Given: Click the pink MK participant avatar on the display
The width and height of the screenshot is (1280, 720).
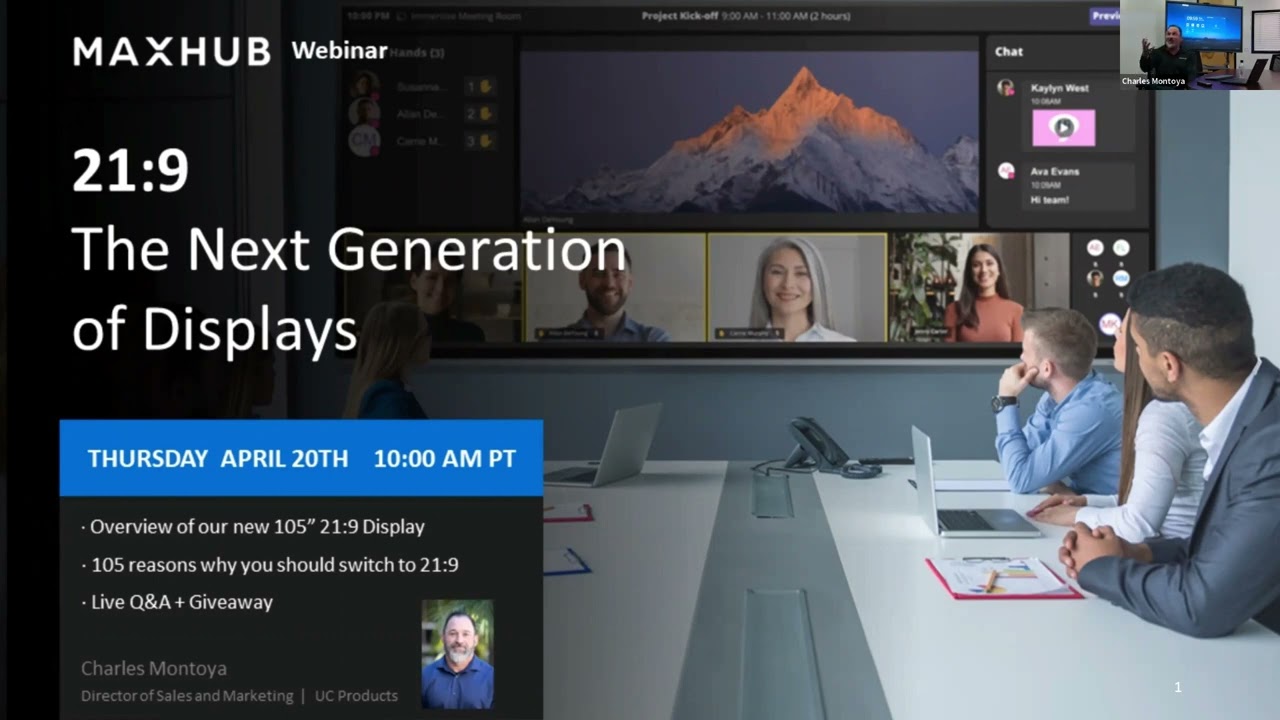Looking at the screenshot, I should click(1109, 323).
